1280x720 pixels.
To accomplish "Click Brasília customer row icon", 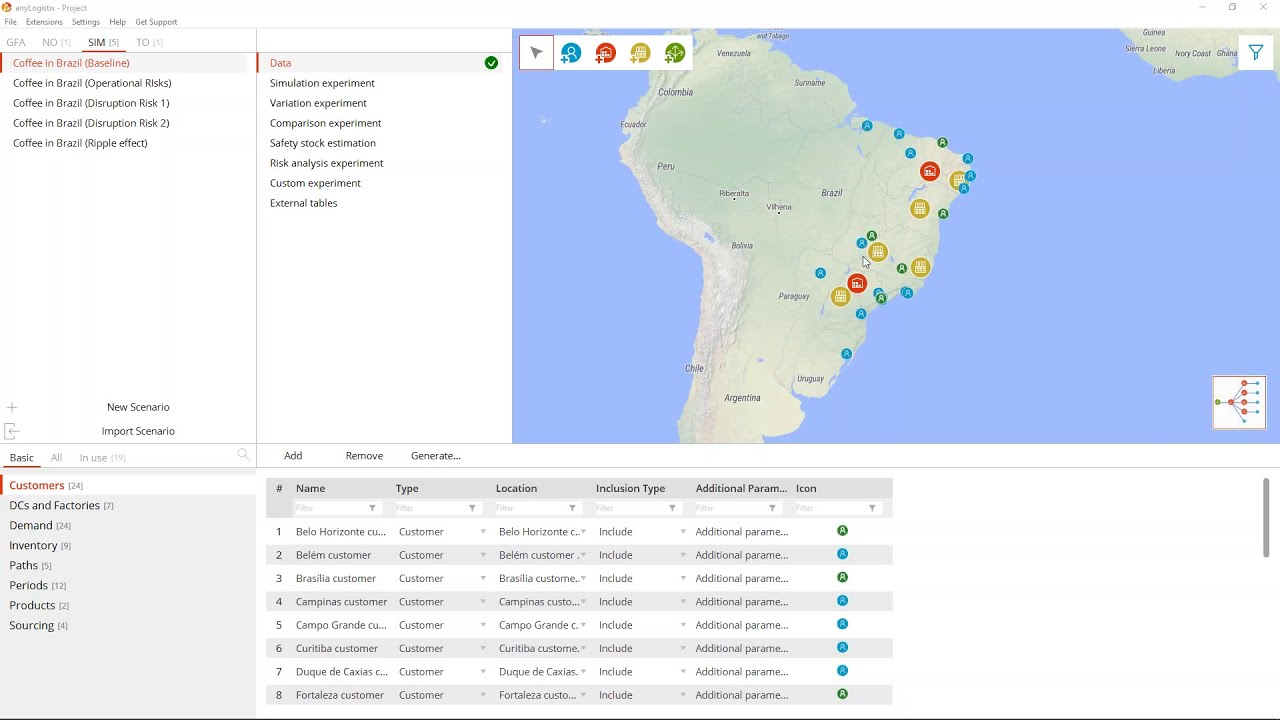I will pos(842,578).
